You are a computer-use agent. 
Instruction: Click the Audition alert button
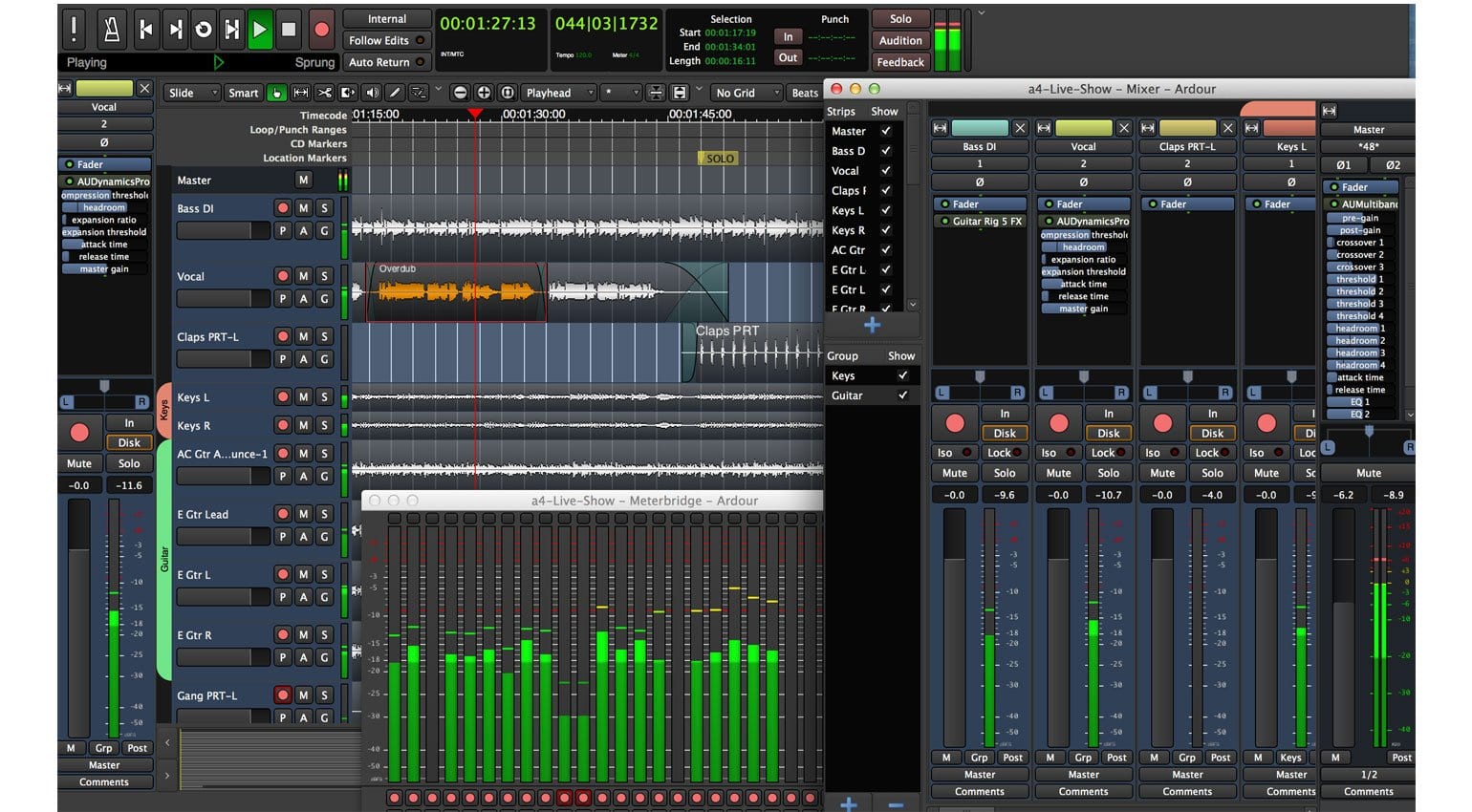click(x=900, y=40)
